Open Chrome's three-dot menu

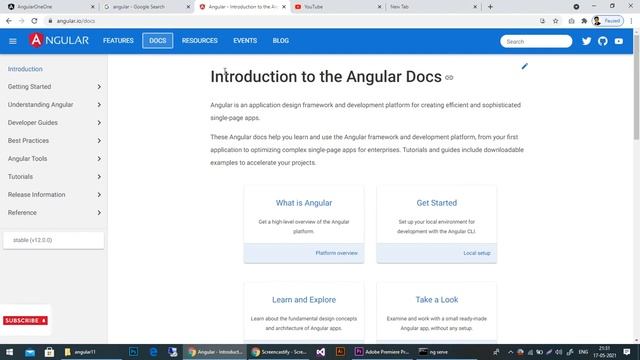pos(631,21)
